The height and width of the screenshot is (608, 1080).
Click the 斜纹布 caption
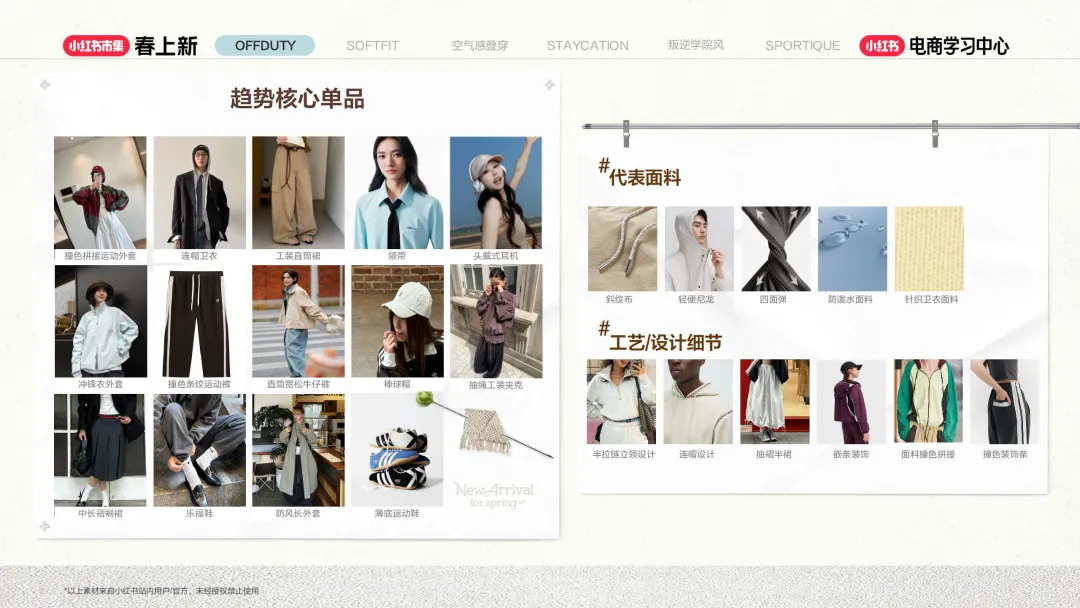click(x=619, y=300)
